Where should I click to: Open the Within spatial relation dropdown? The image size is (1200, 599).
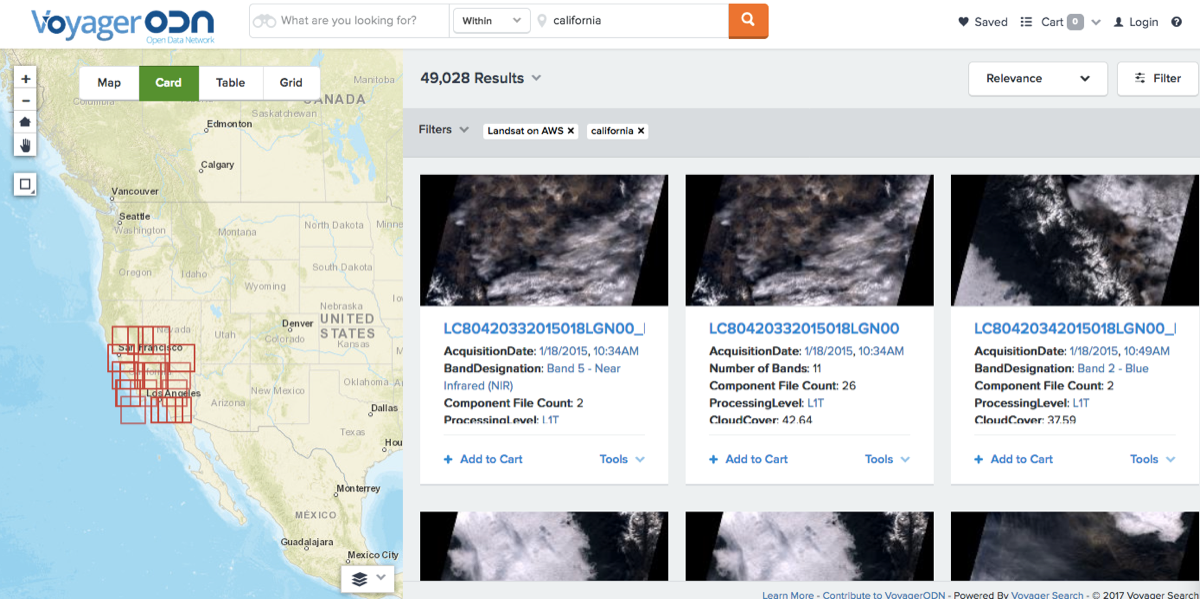pyautogui.click(x=491, y=21)
